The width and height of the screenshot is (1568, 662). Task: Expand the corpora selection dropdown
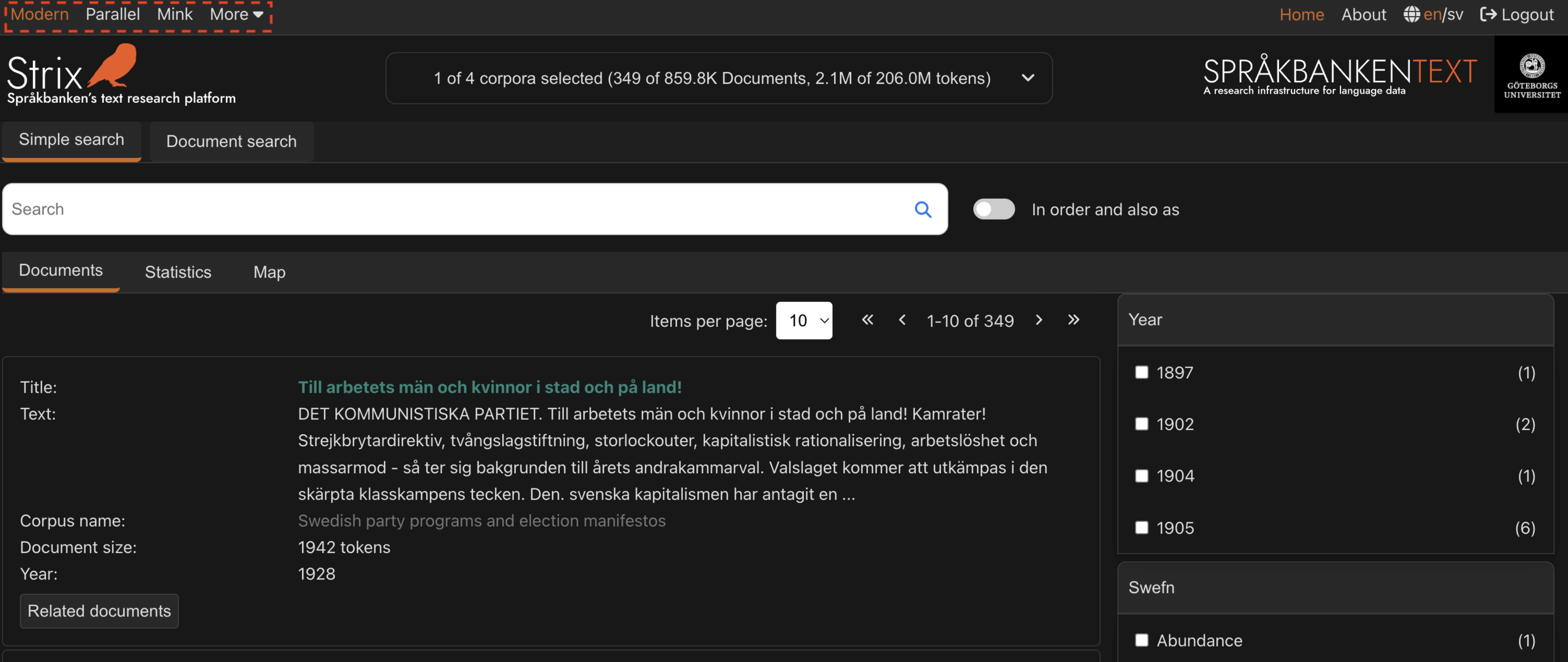click(719, 78)
